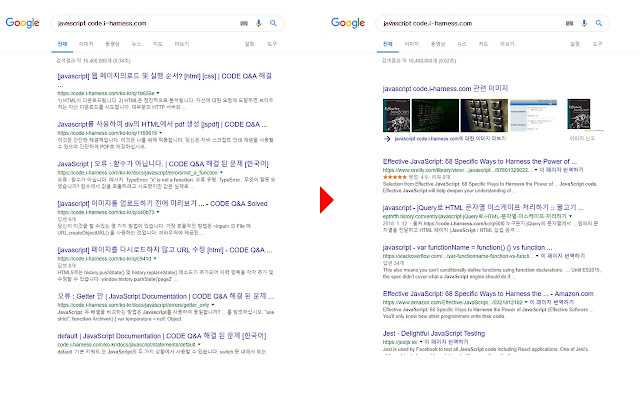Open 도구 on the left page
This screenshot has width=640, height=400.
272,44
